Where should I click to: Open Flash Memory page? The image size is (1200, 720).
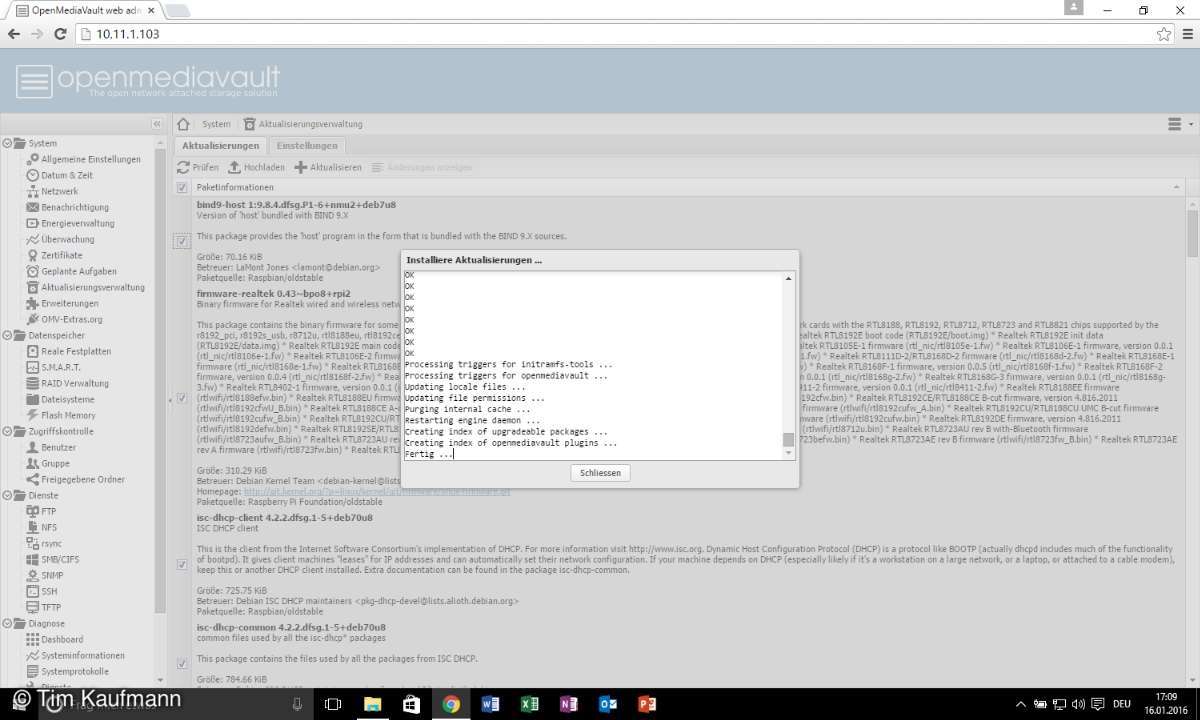click(68, 415)
